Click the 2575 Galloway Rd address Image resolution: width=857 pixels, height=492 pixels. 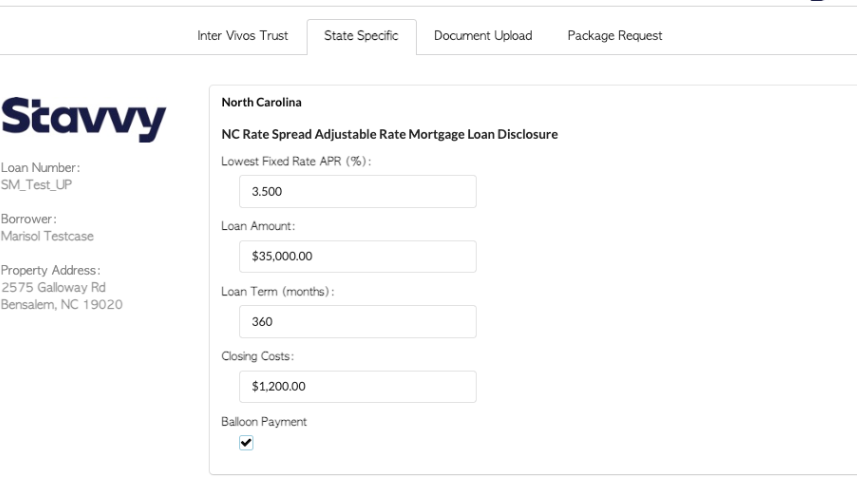54,288
